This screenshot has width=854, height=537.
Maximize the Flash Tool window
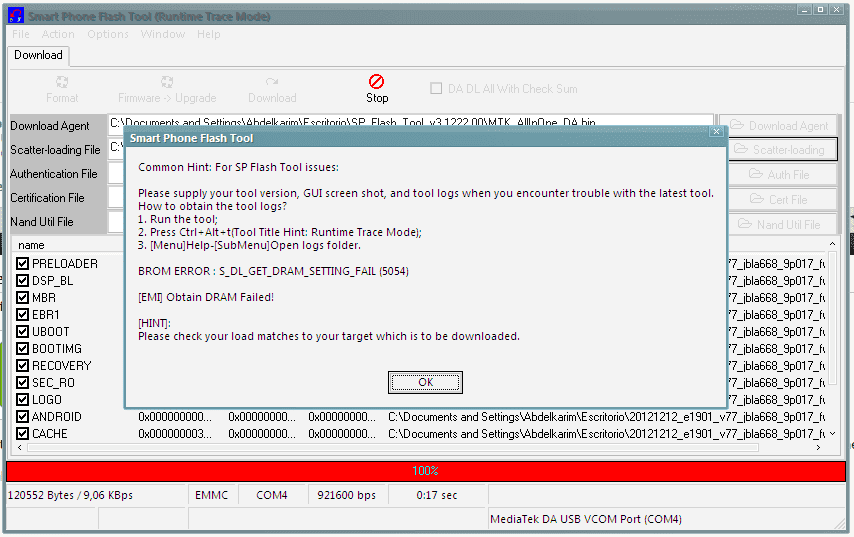click(x=821, y=10)
